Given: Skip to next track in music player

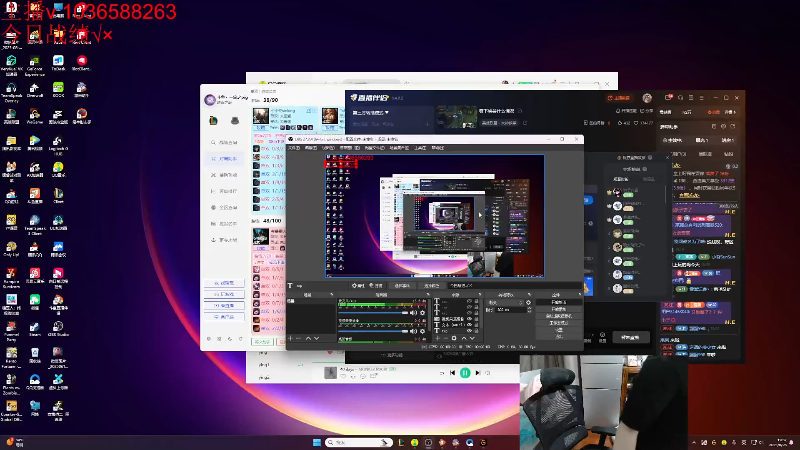Looking at the screenshot, I should point(478,373).
